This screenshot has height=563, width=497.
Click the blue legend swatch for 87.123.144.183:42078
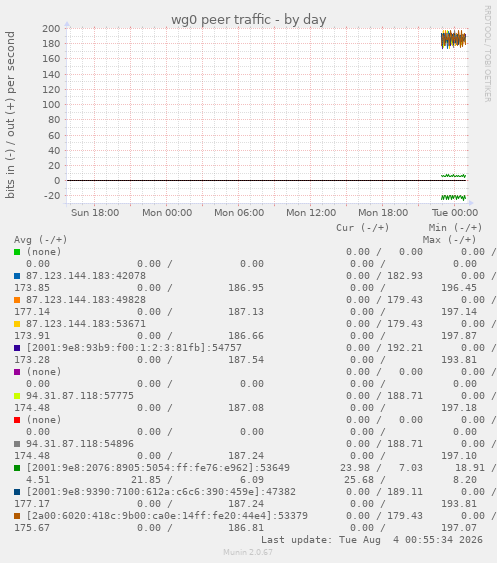(x=17, y=276)
